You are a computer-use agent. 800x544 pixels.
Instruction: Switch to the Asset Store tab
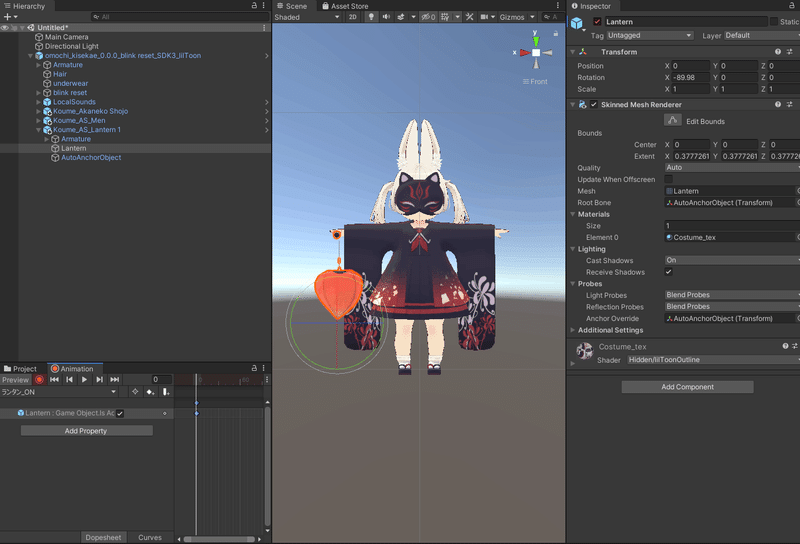pos(345,6)
